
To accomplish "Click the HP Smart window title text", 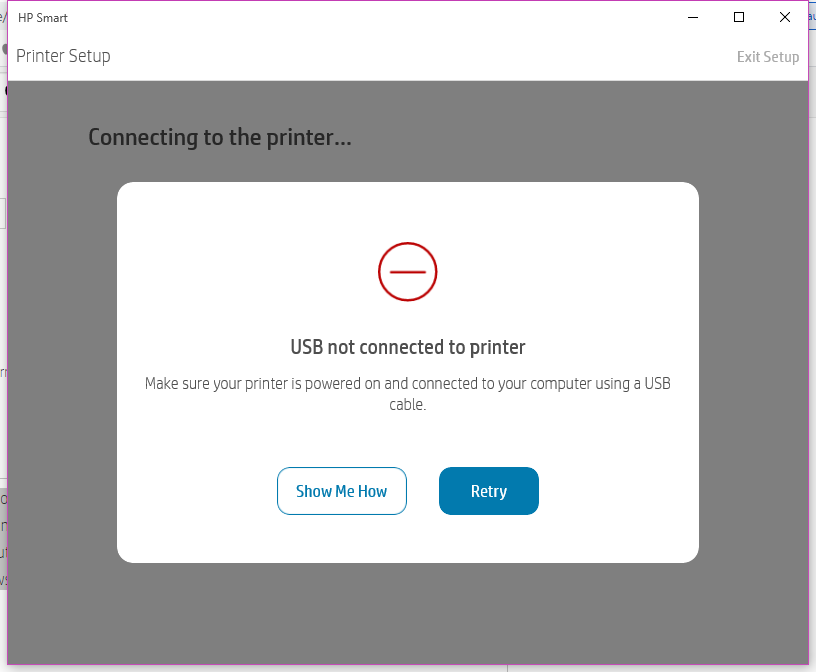I will [x=43, y=18].
